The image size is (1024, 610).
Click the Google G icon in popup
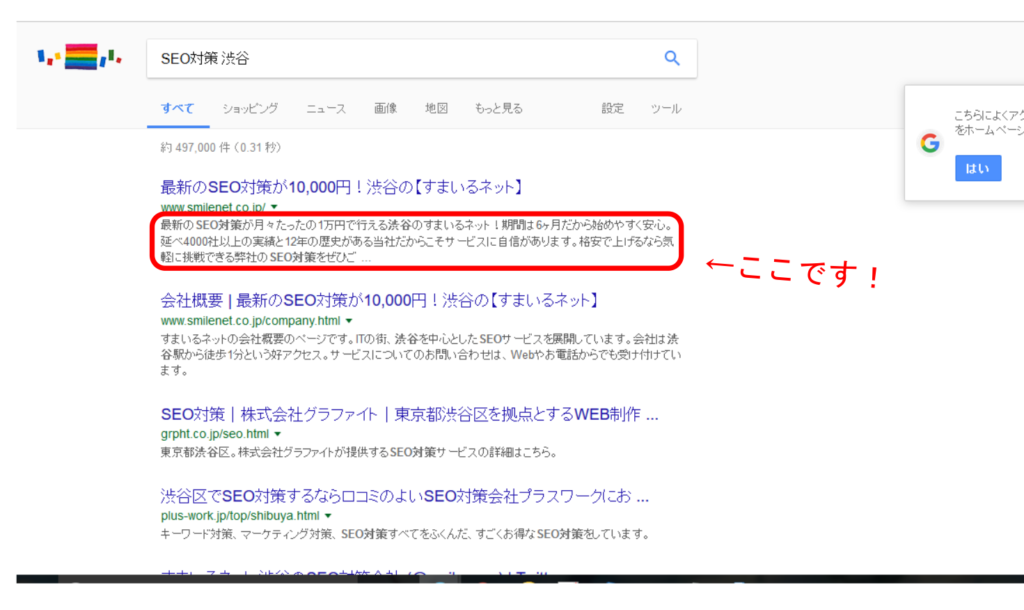[x=930, y=143]
